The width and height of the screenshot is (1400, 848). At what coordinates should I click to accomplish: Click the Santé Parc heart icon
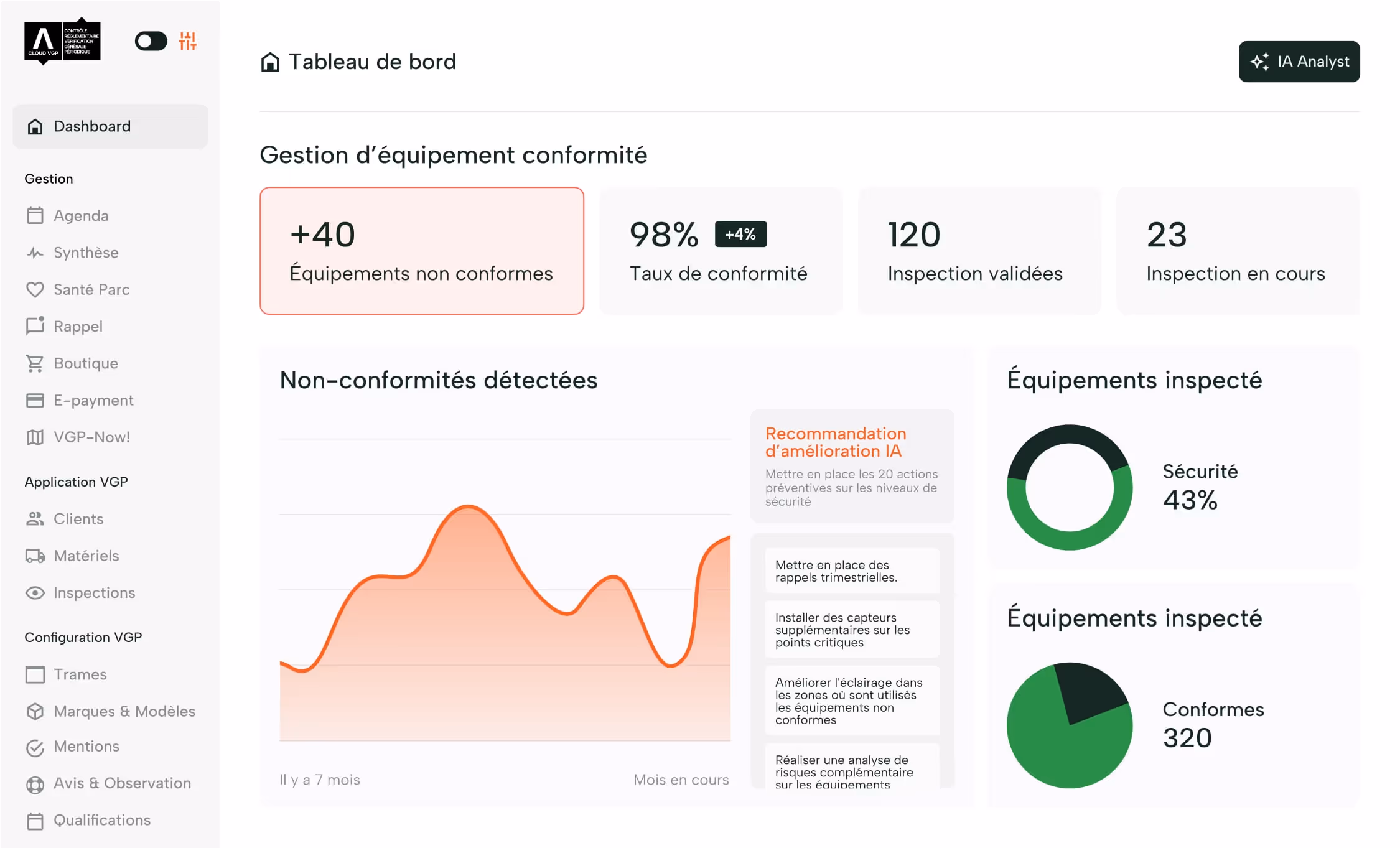pos(35,289)
